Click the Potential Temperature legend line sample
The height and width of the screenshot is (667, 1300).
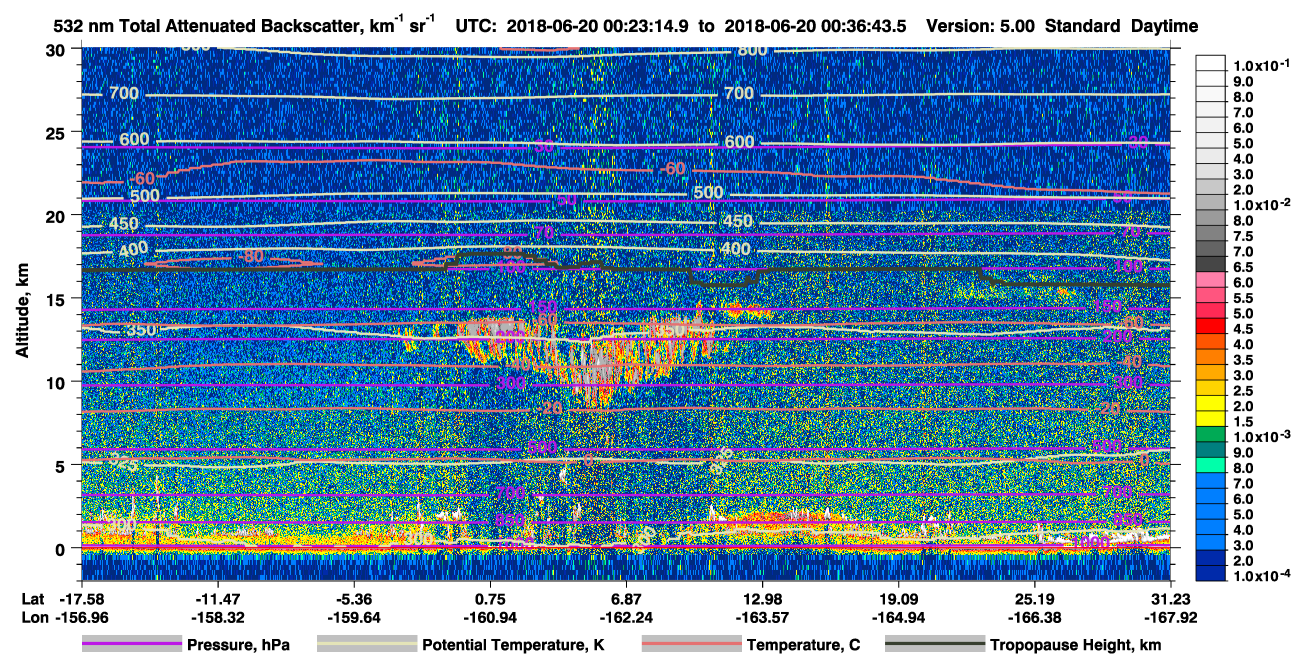click(366, 645)
